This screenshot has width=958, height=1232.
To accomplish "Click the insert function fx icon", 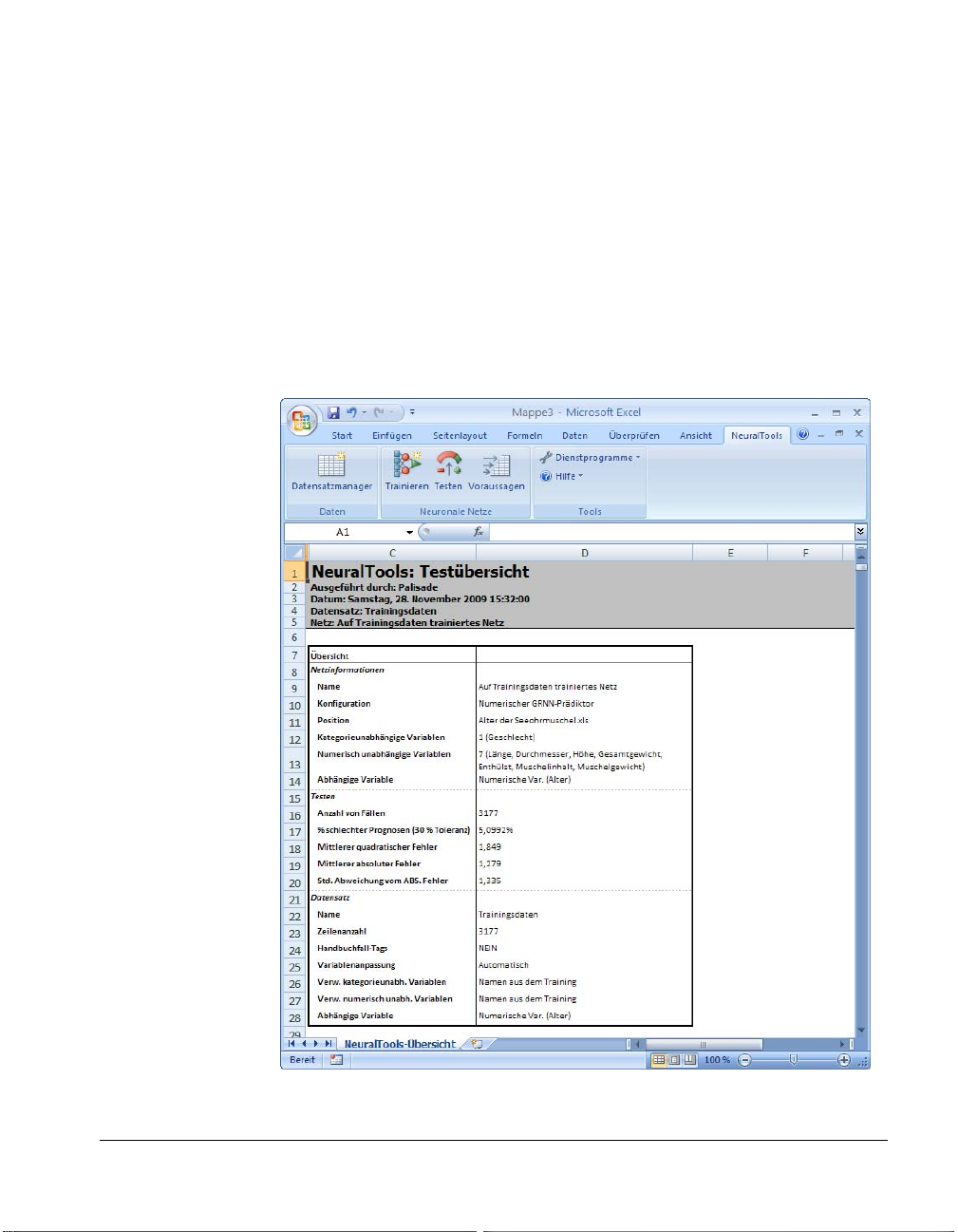I will [479, 532].
